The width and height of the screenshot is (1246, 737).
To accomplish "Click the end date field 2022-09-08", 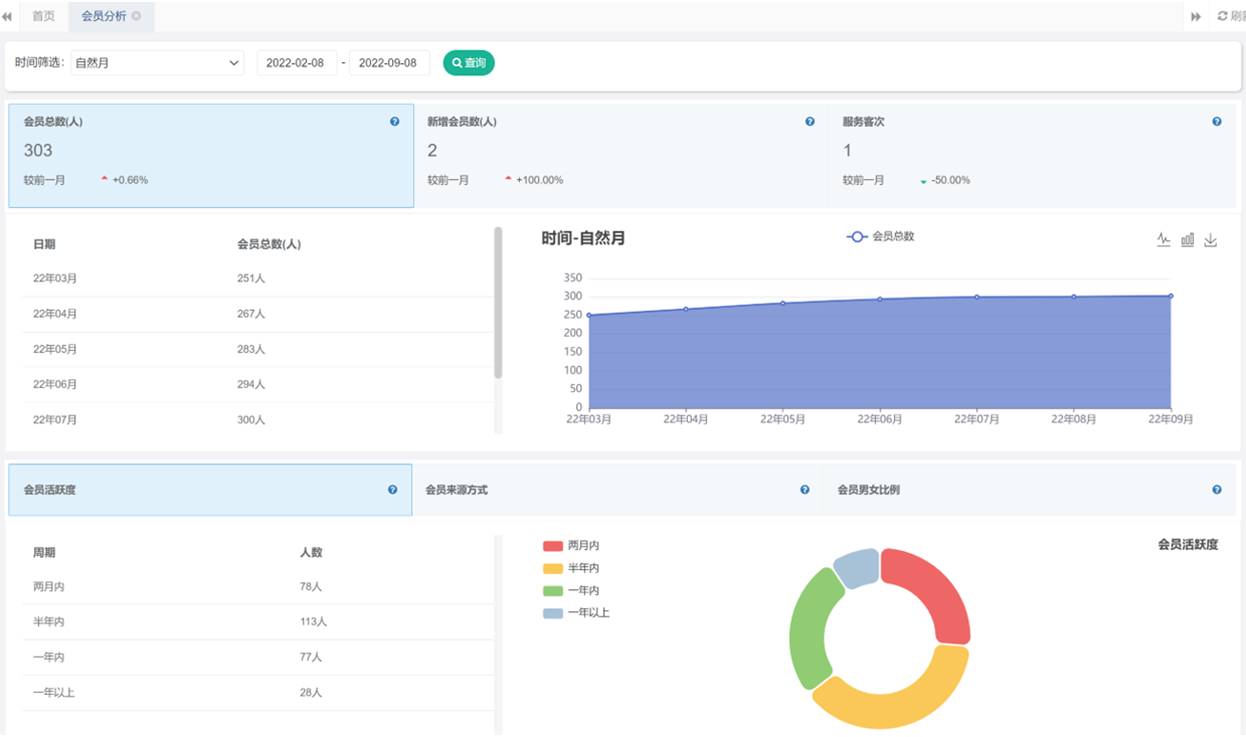I will pos(389,63).
